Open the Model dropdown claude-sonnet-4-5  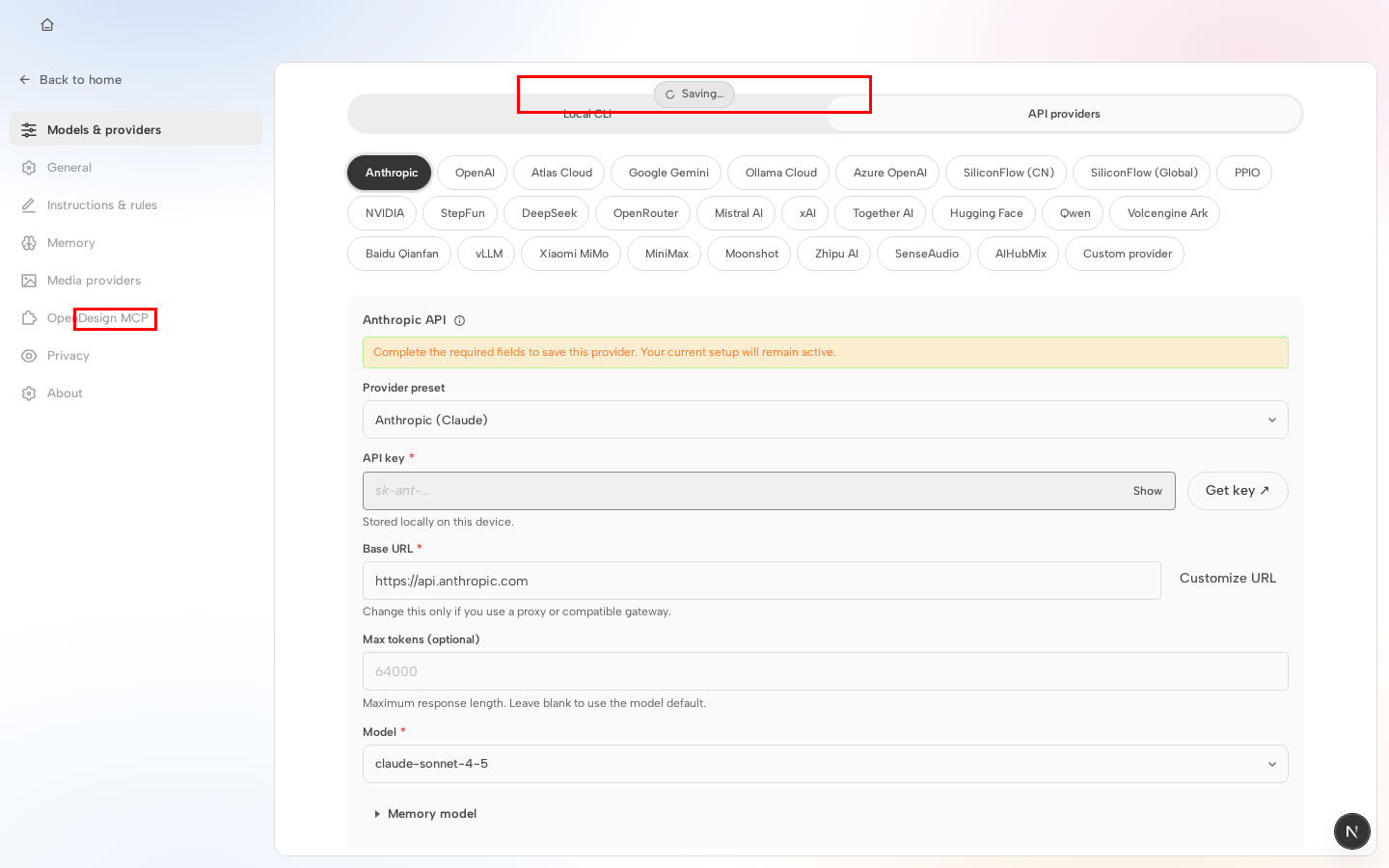(826, 764)
